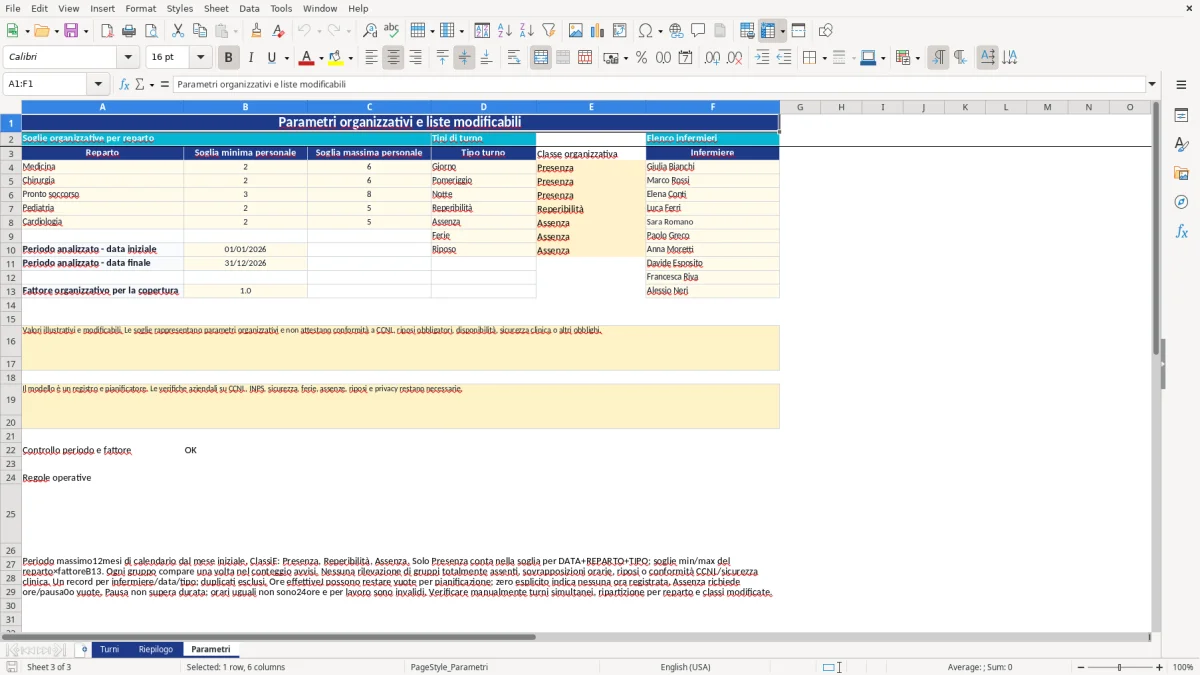Expand the formula bar

click(x=1152, y=84)
